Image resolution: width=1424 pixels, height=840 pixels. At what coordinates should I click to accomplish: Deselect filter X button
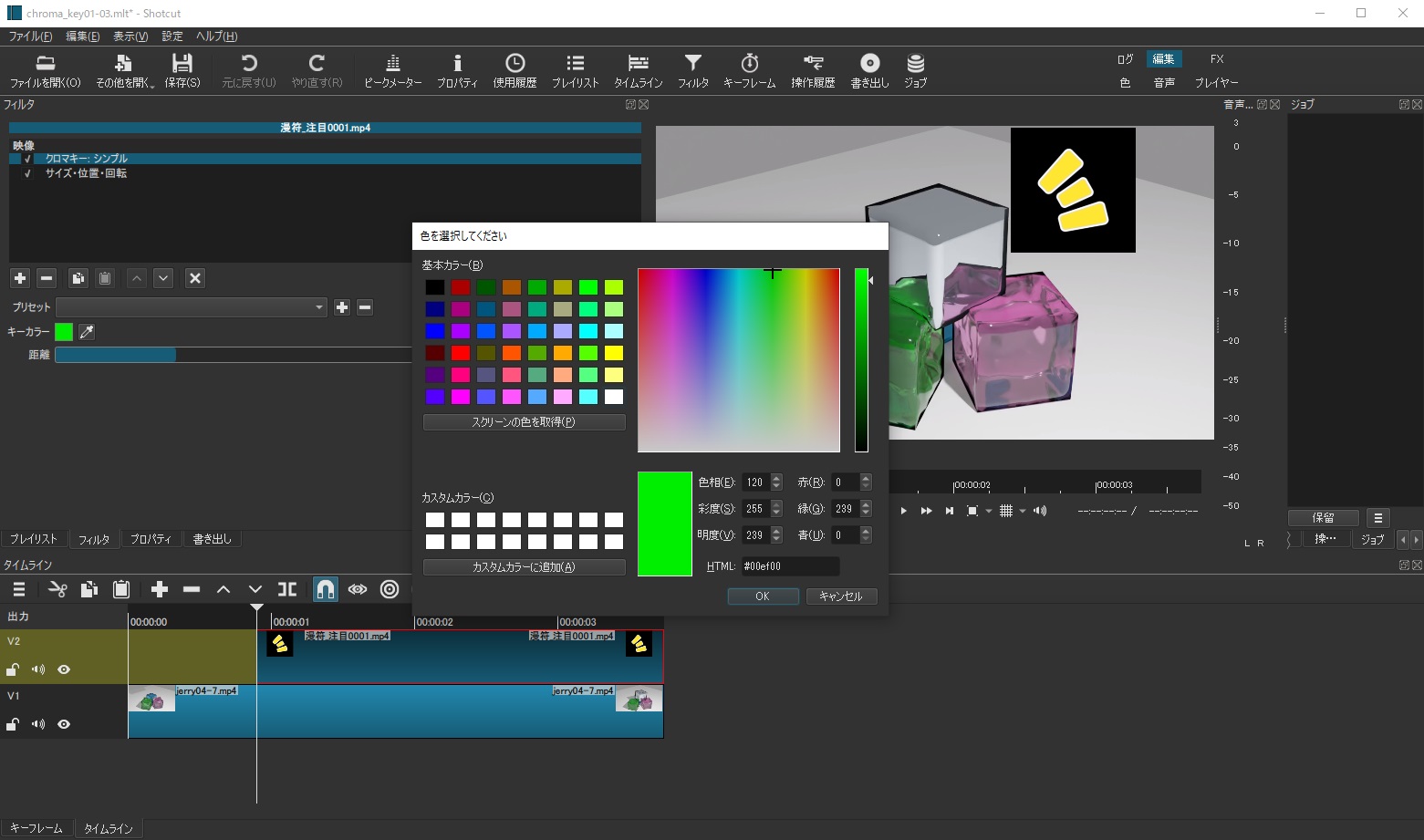[x=195, y=278]
